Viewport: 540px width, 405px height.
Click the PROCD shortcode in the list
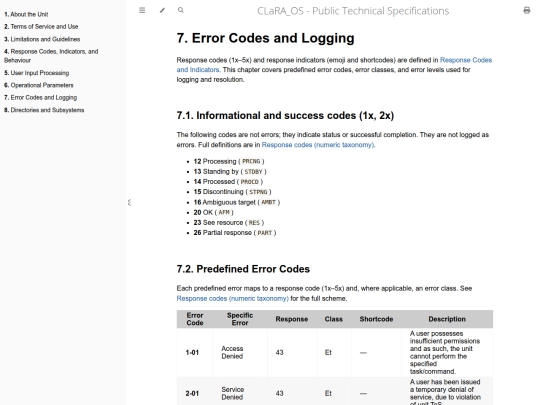click(x=249, y=181)
